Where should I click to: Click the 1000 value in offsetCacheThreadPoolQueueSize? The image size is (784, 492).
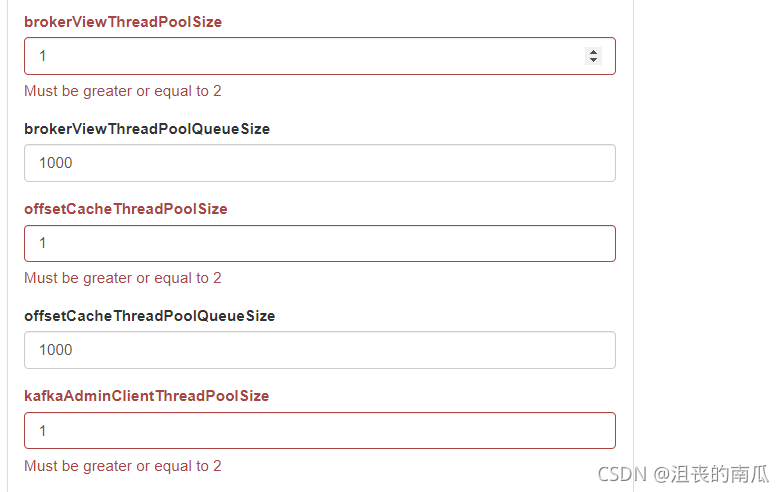[x=56, y=350]
